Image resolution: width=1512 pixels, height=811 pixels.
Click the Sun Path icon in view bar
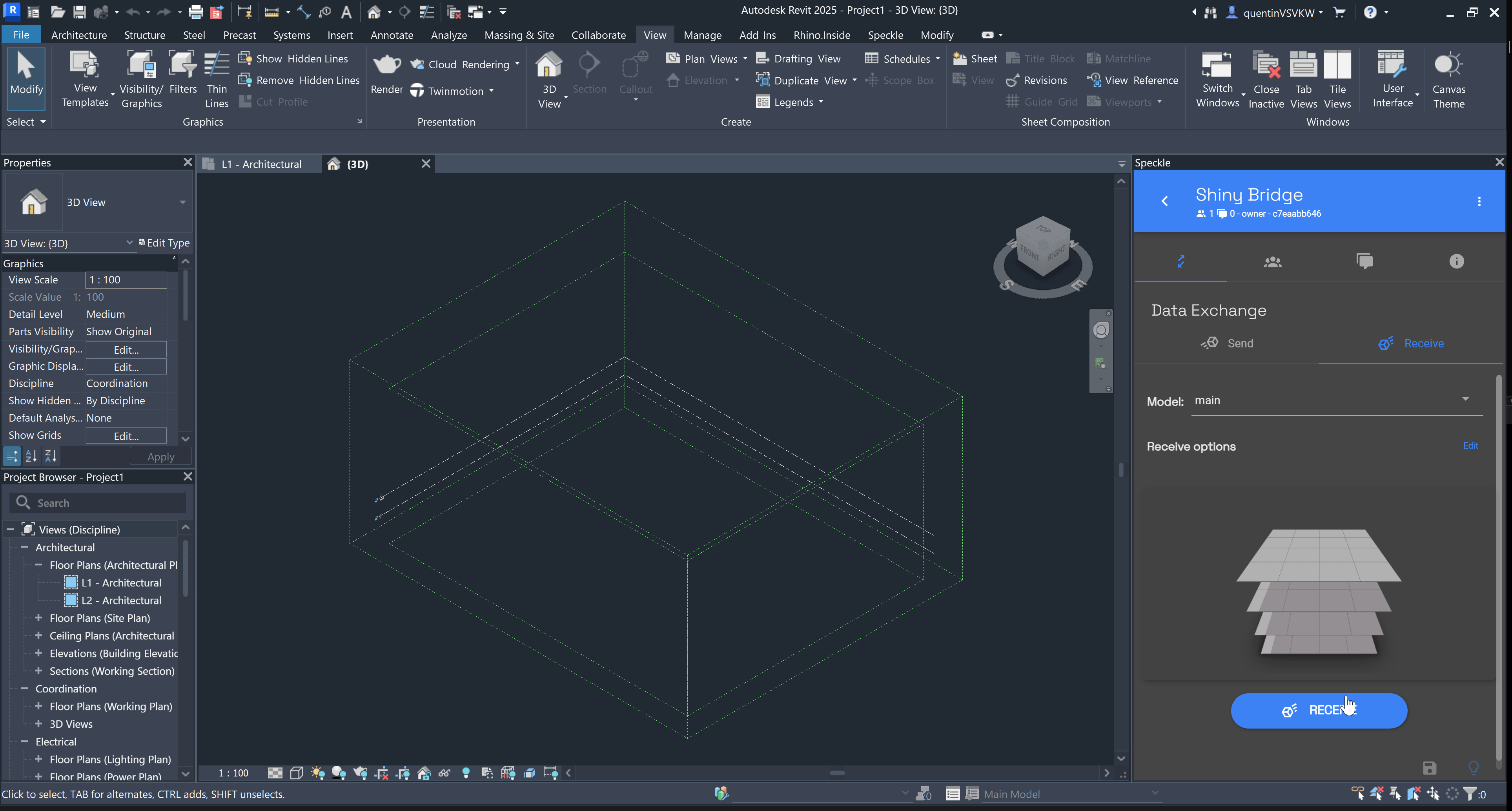[317, 773]
